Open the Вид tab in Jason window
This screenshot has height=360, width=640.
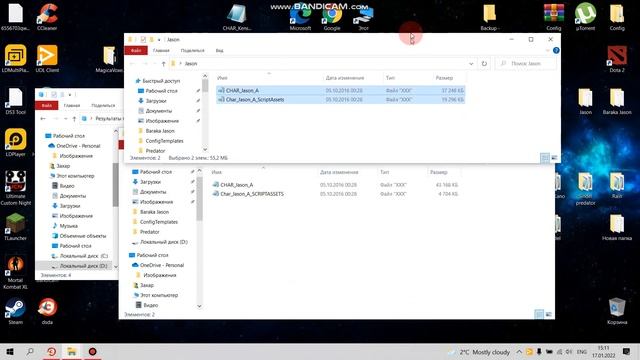pos(220,50)
